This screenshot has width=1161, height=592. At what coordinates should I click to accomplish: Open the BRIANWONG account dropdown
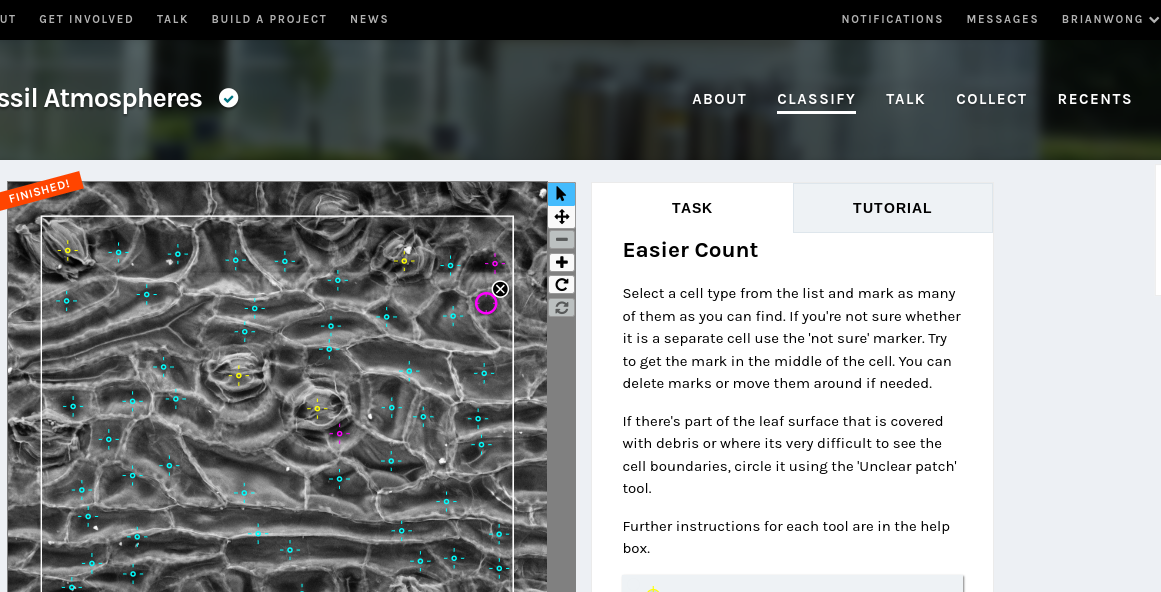1110,19
